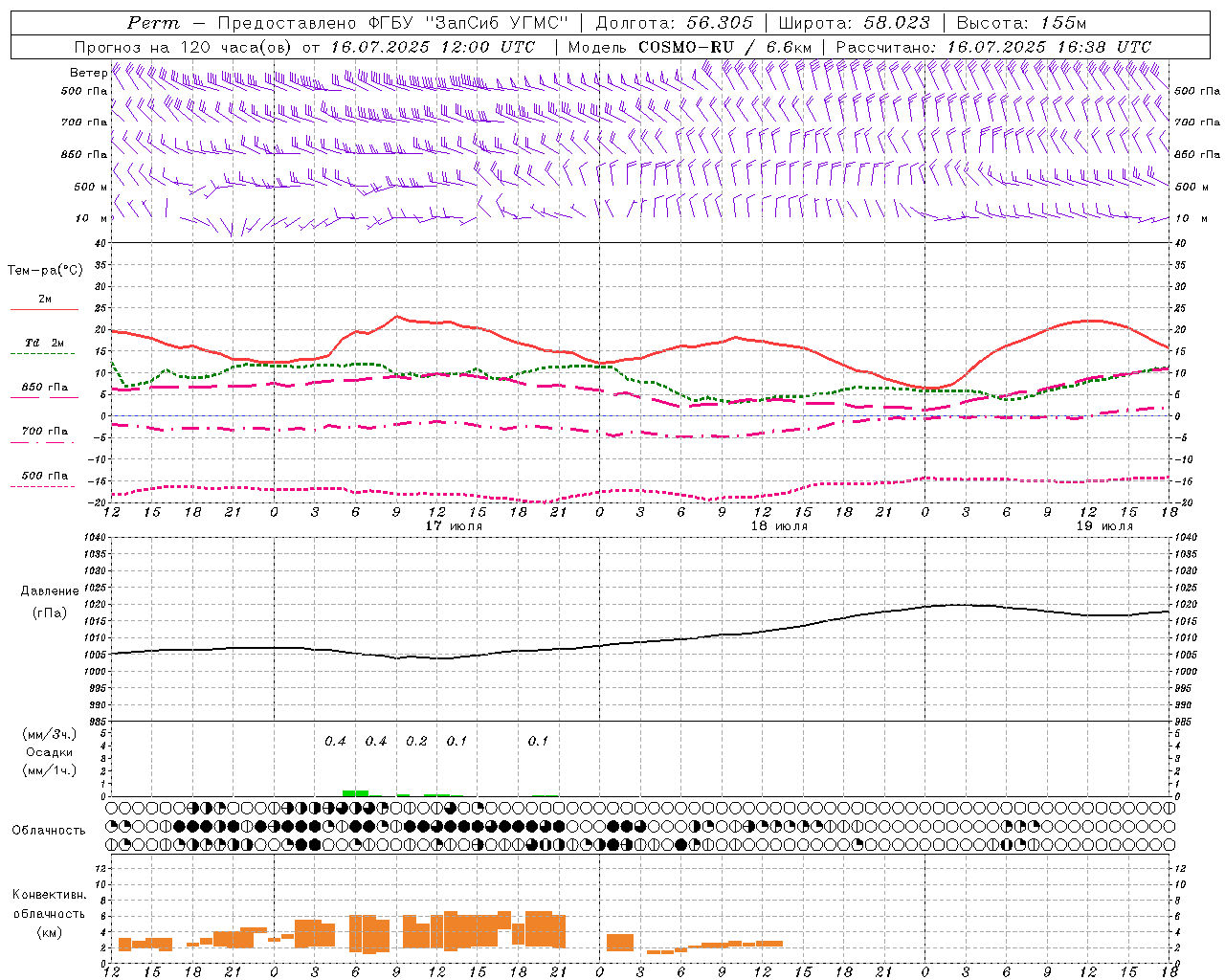The height and width of the screenshot is (980, 1225).
Task: Click the (мм/1ч.) precipitation unit label
Action: coord(50,770)
